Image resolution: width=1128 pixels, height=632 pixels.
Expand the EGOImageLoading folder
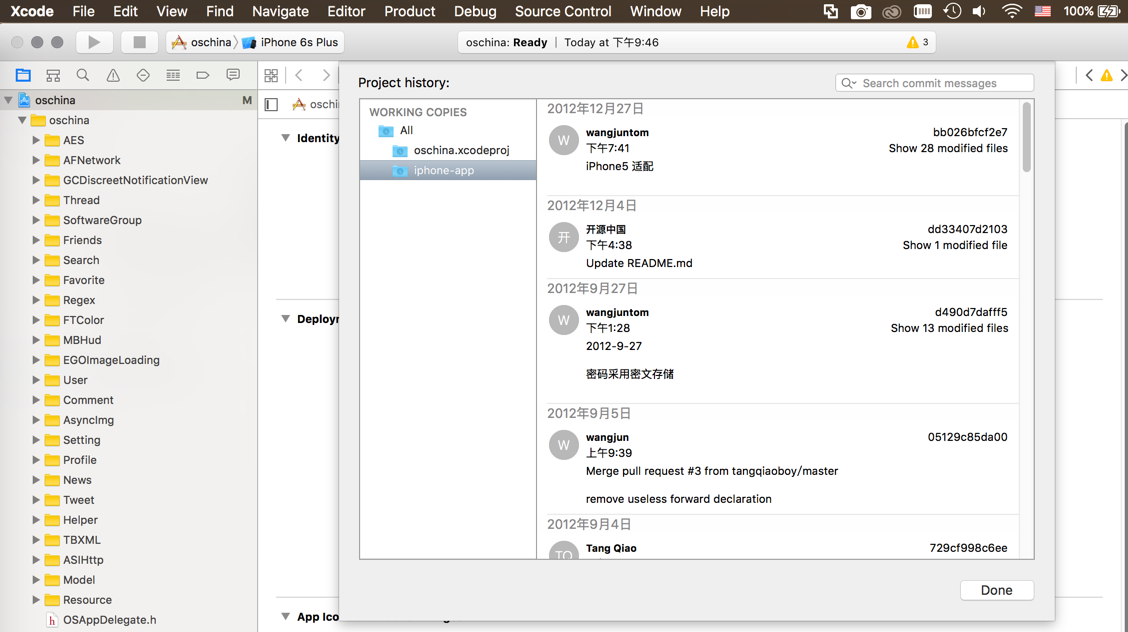click(35, 360)
